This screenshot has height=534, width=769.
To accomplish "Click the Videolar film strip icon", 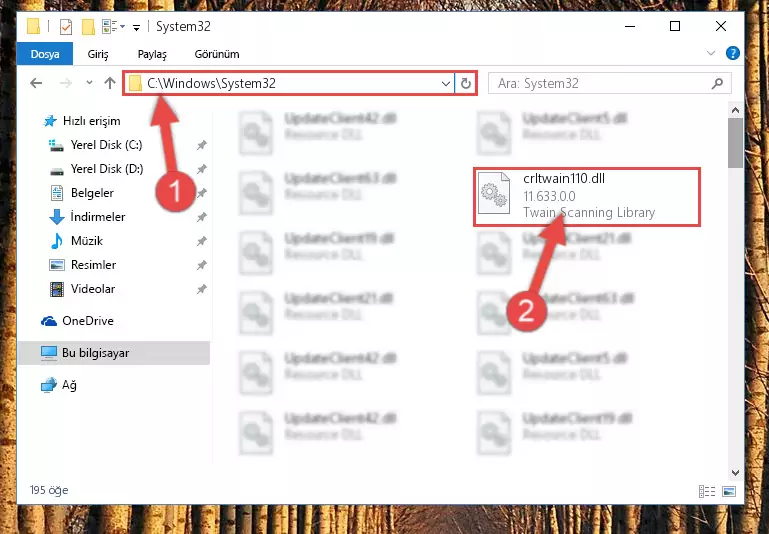I will [x=57, y=289].
